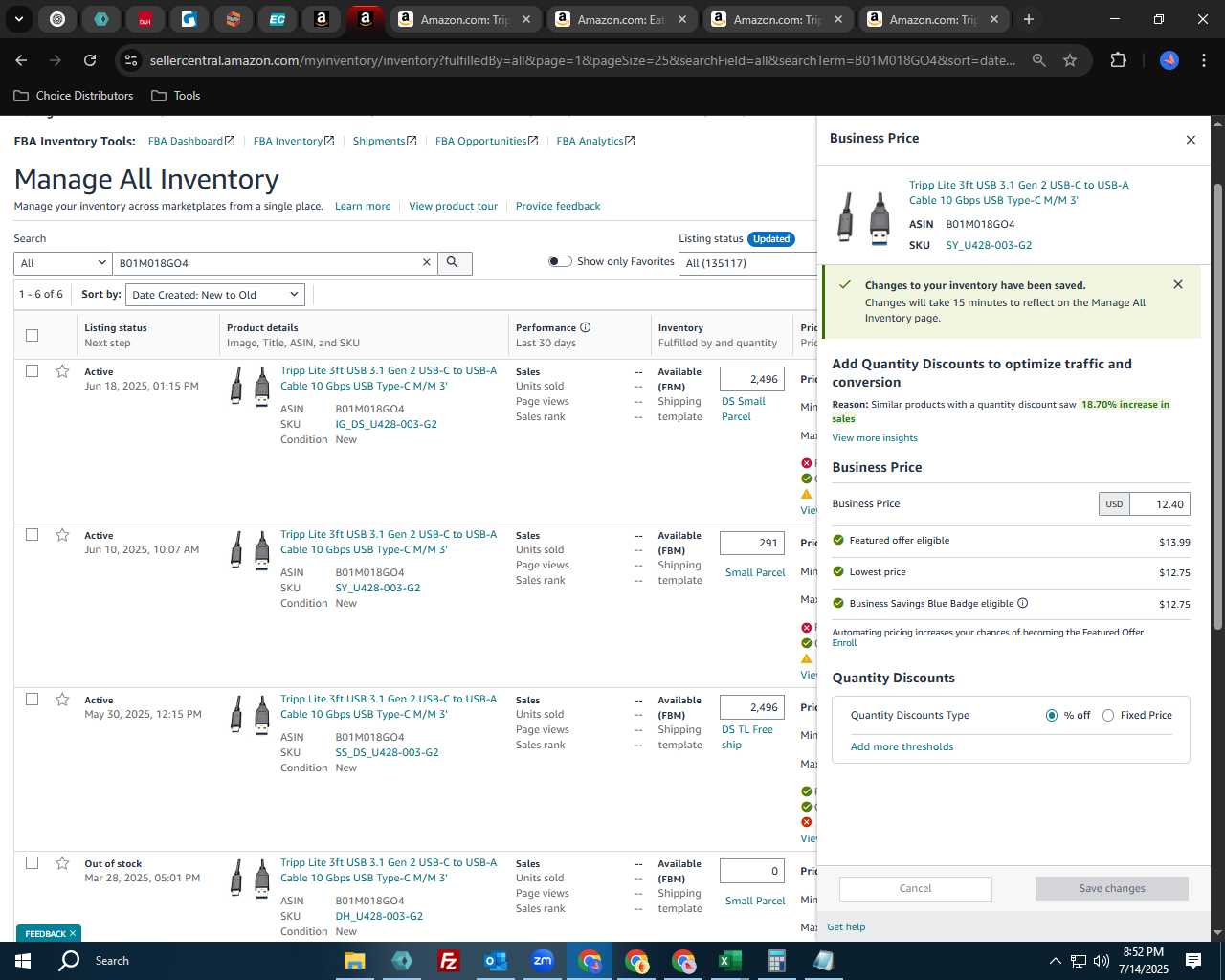Click Cancel in Business Price panel
The width and height of the screenshot is (1225, 980).
pyautogui.click(x=916, y=888)
